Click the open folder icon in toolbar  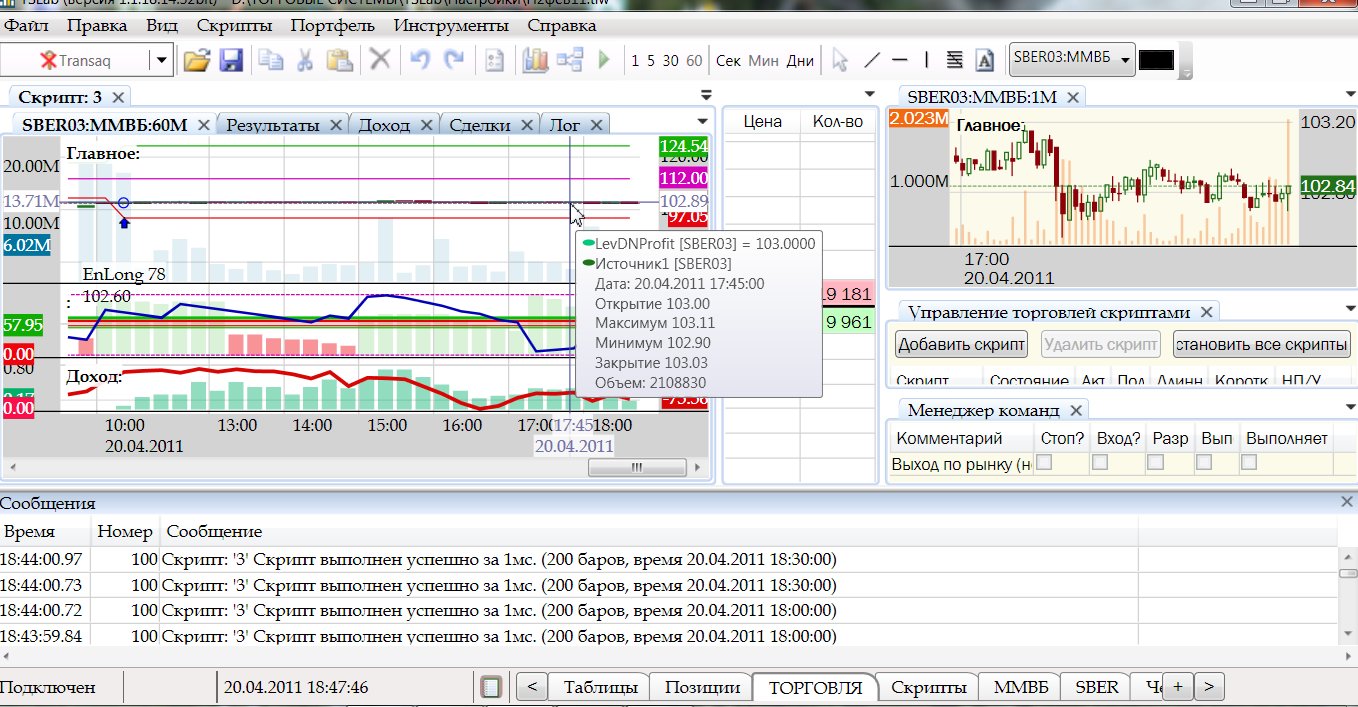[x=196, y=60]
